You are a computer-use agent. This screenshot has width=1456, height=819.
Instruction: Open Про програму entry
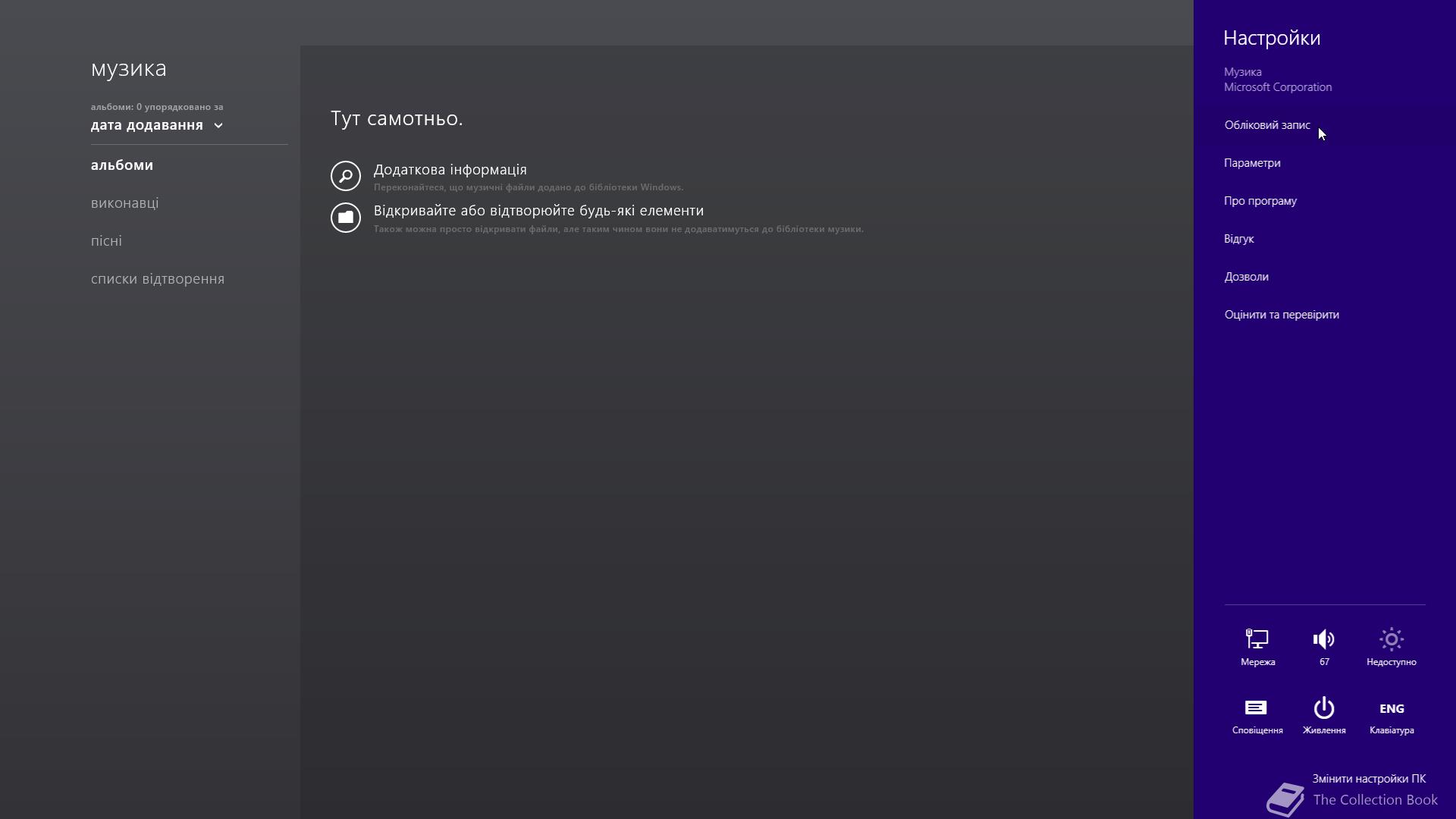(1260, 201)
